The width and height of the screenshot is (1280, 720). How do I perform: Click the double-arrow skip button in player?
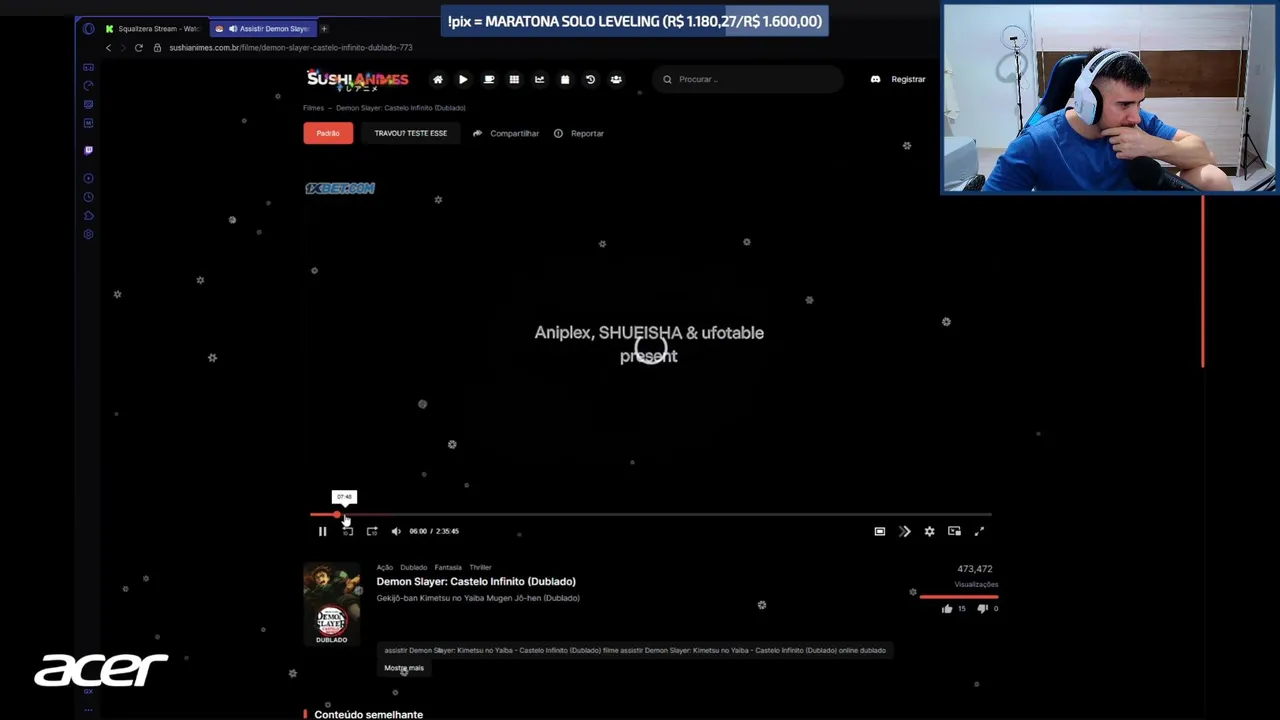coord(905,531)
